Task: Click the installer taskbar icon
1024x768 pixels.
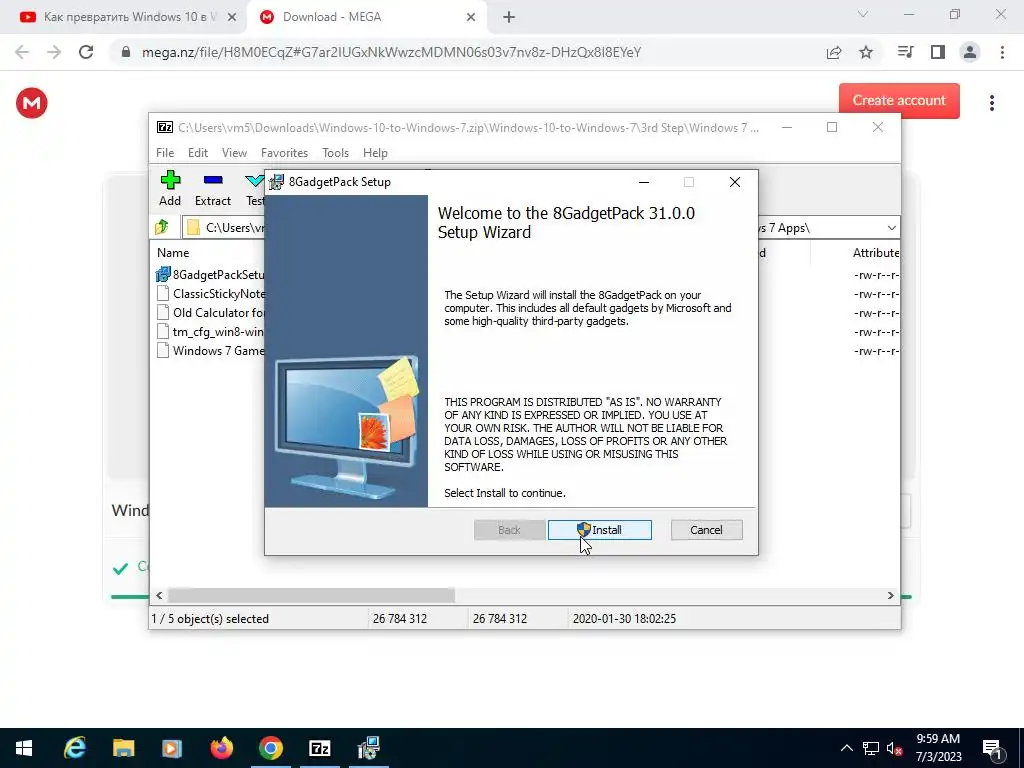Action: (369, 748)
